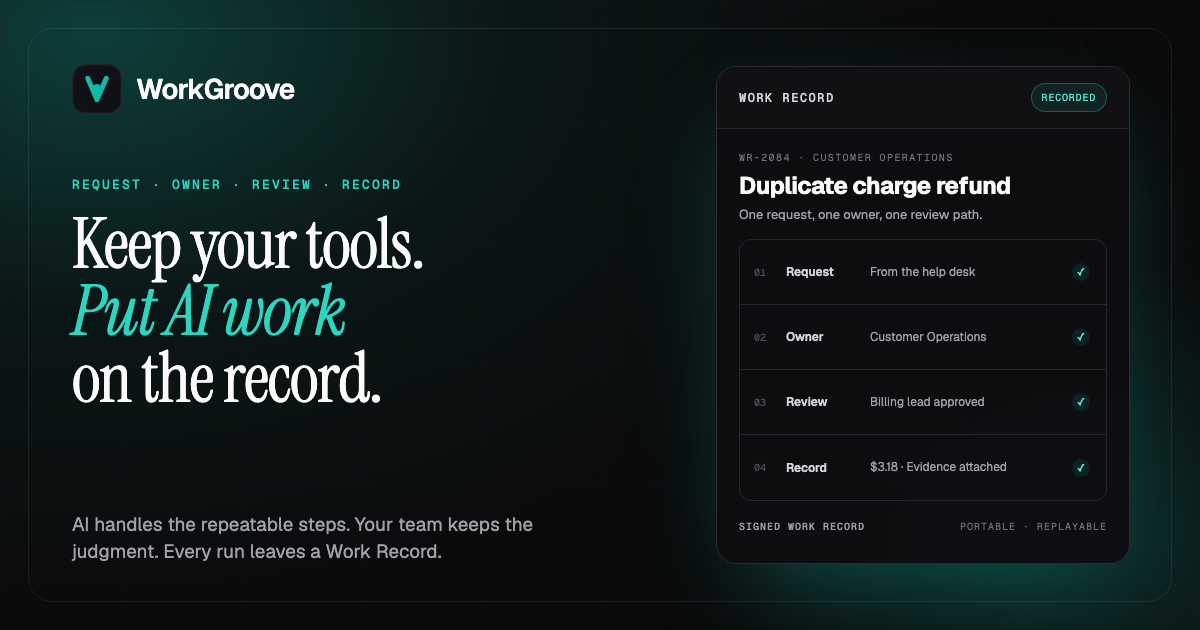Click the 'Request' step label
The image size is (1200, 630).
pyautogui.click(x=810, y=272)
